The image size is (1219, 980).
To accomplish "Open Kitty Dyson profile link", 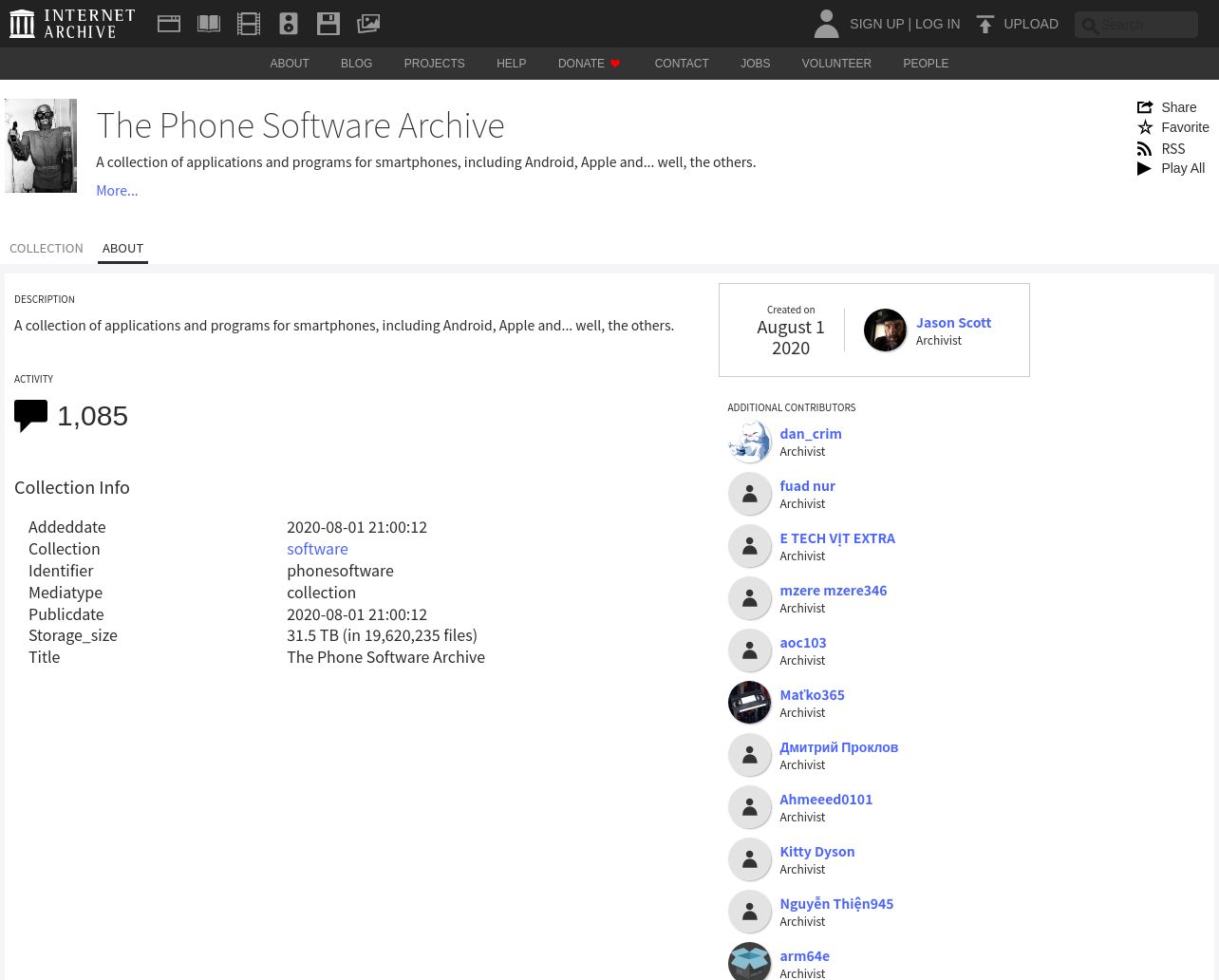I will coord(817,852).
